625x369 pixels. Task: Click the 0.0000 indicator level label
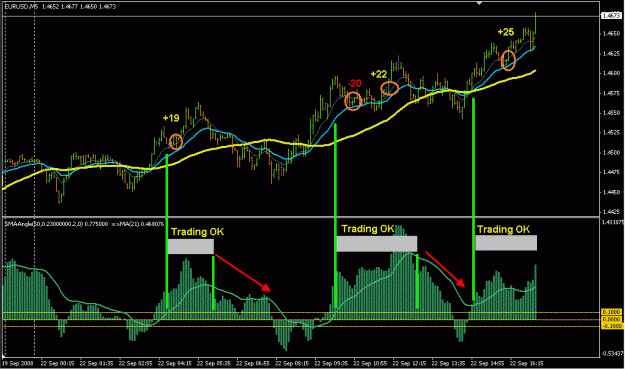(611, 319)
